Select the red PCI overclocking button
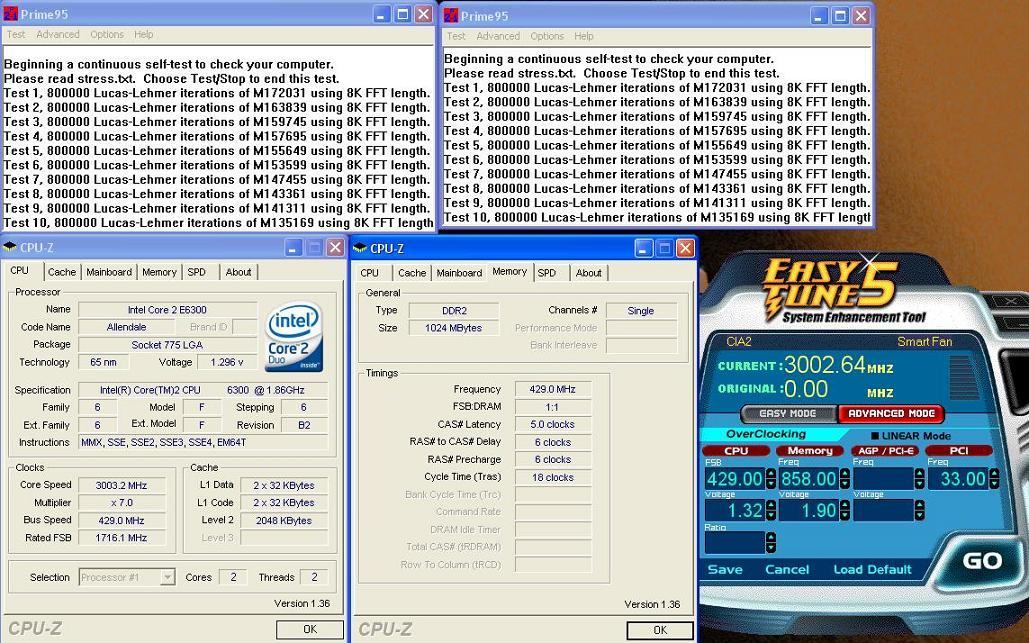 pos(959,451)
